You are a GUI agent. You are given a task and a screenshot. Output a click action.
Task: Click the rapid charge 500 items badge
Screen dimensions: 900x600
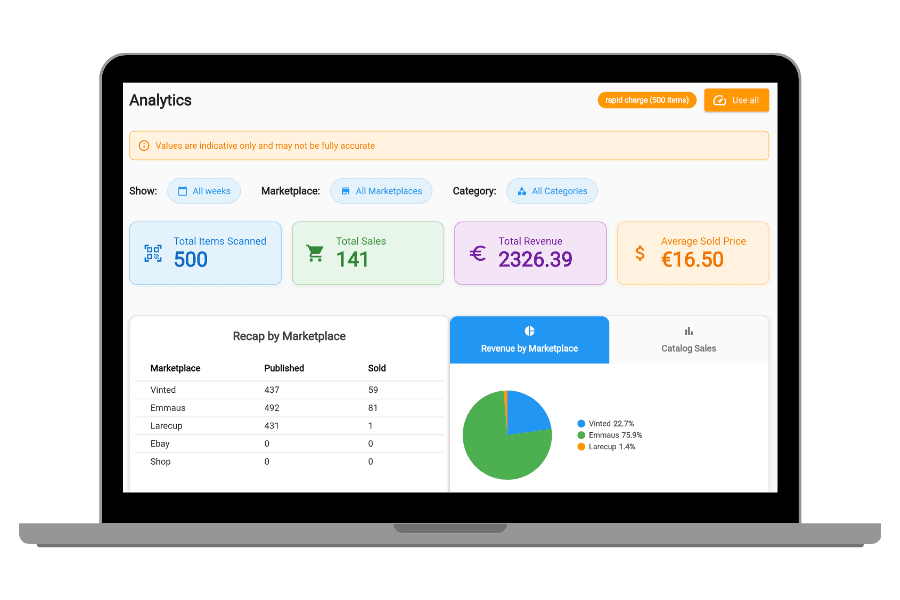(x=646, y=100)
